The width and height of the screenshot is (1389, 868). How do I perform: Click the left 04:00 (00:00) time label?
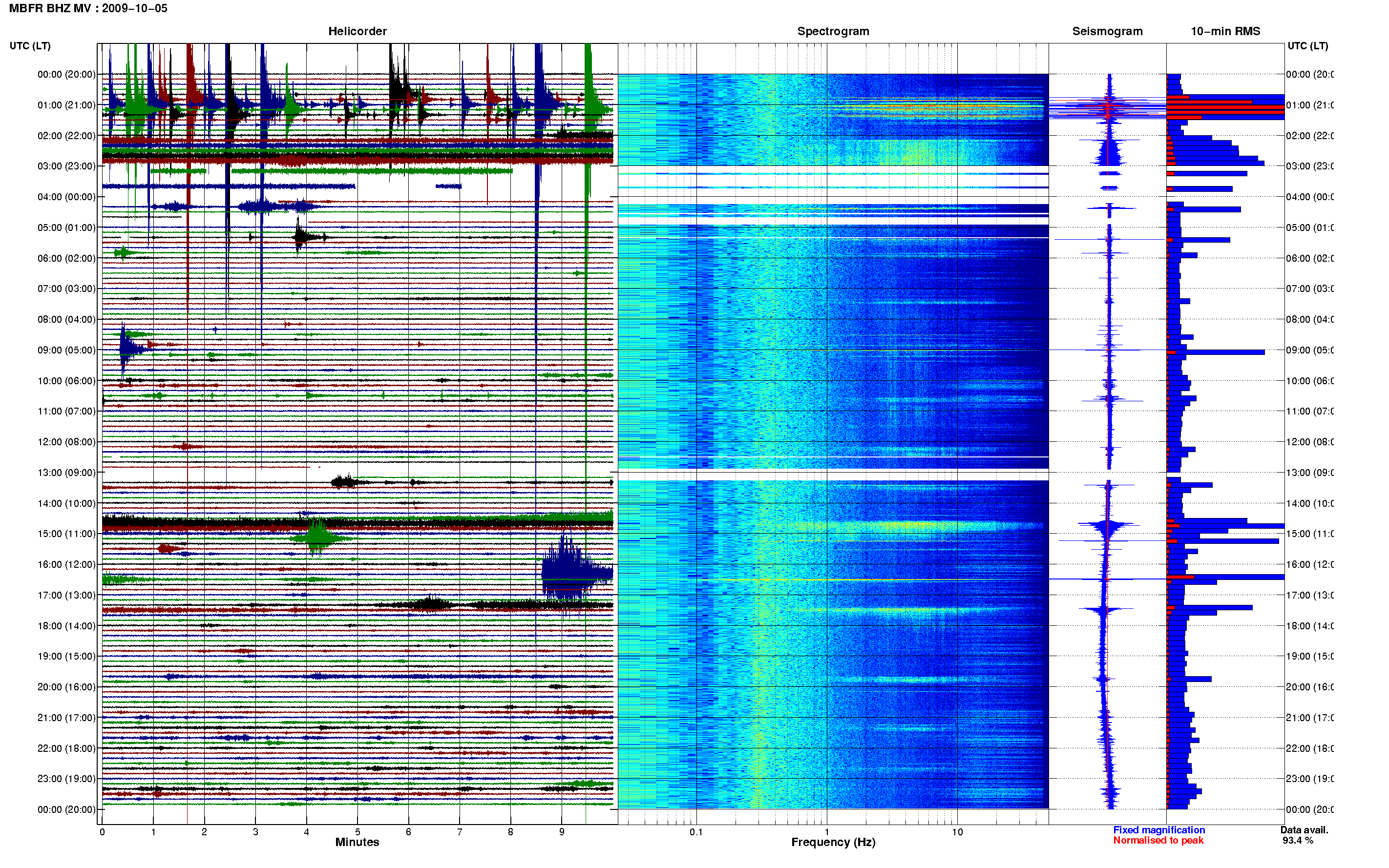point(66,197)
